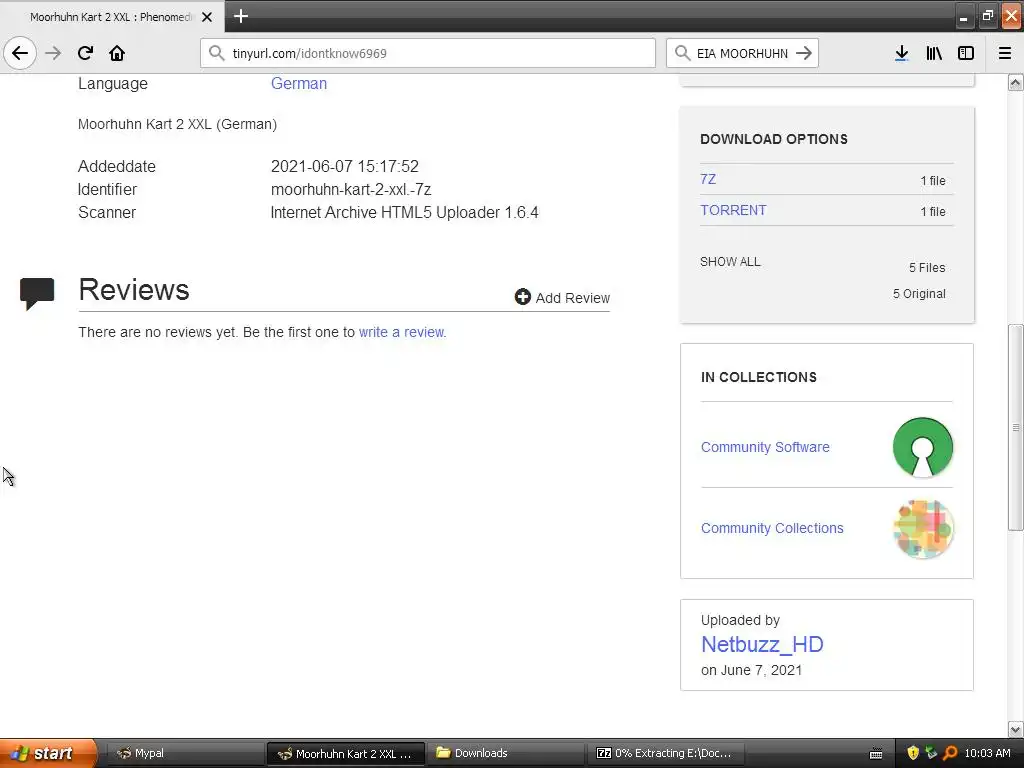1024x768 pixels.
Task: Open the downloads panel arrow icon
Action: (902, 53)
